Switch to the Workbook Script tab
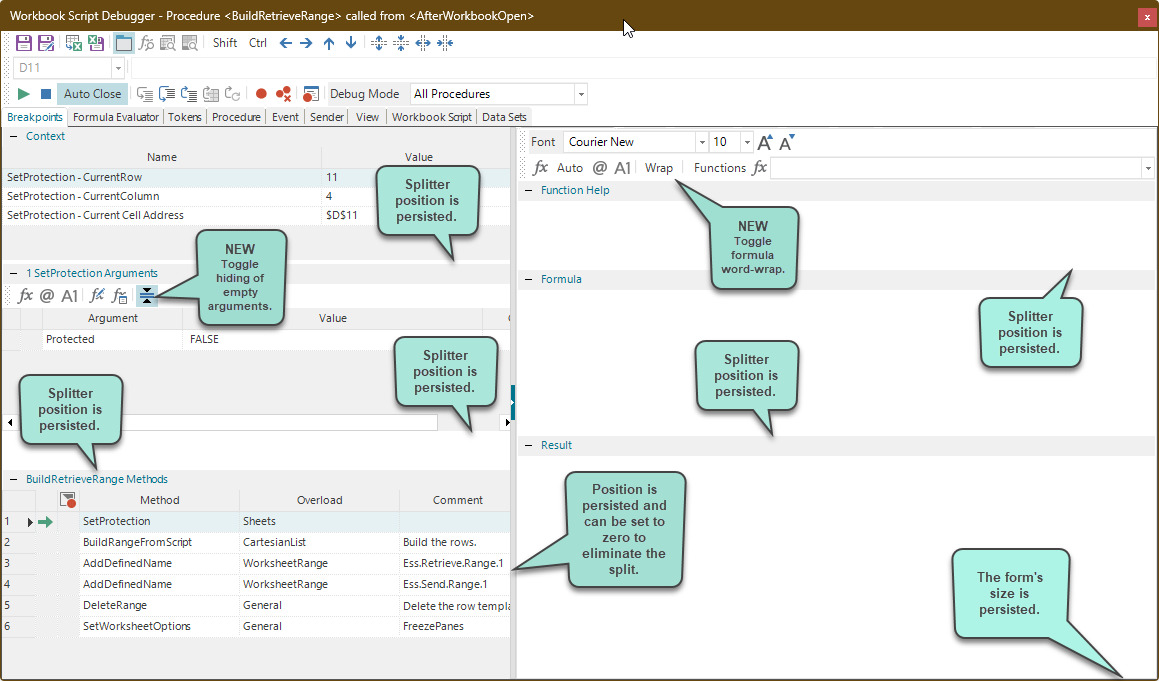The width and height of the screenshot is (1159, 681). tap(432, 117)
